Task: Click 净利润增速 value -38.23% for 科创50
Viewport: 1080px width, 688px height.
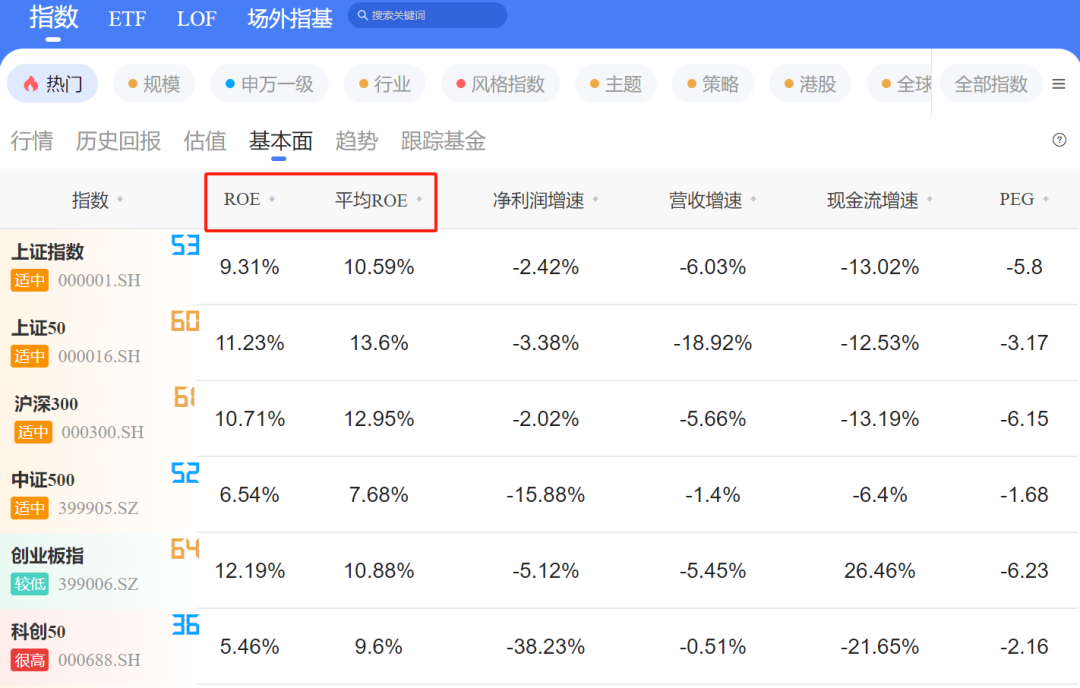Action: click(x=546, y=647)
